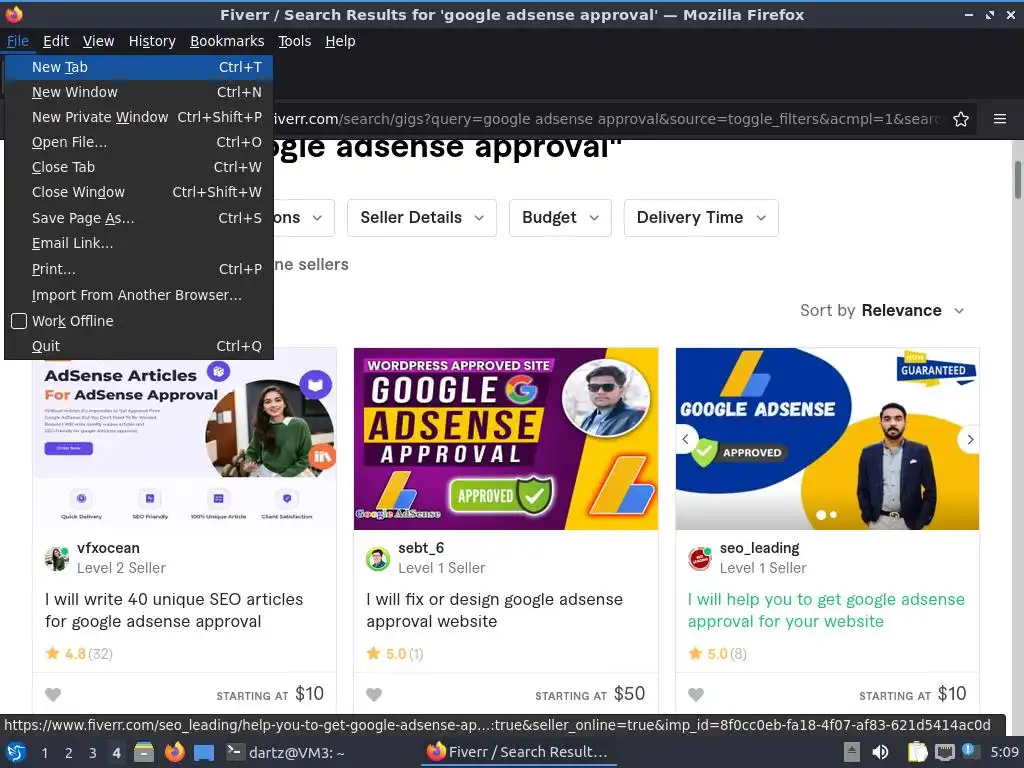Click the page vertical scrollbar thumb
The width and height of the screenshot is (1024, 768).
pyautogui.click(x=1017, y=180)
